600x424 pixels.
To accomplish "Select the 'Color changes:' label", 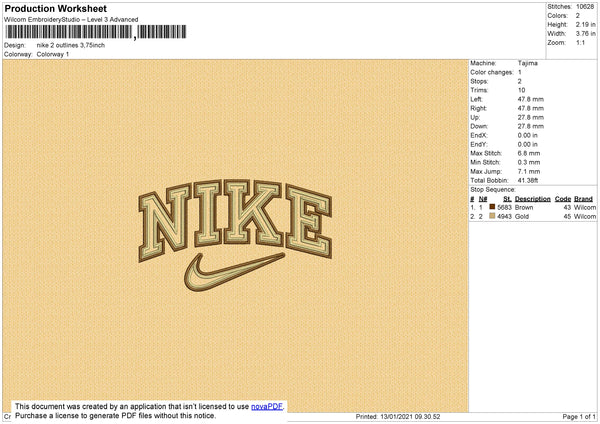I will 492,72.
